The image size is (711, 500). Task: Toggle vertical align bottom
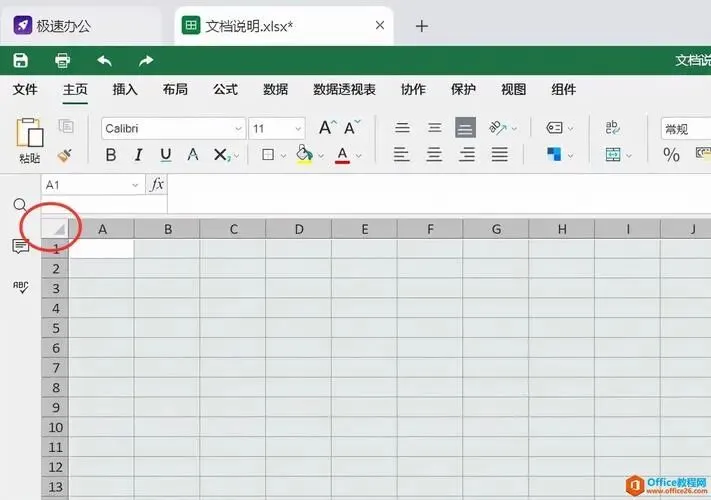click(x=466, y=127)
